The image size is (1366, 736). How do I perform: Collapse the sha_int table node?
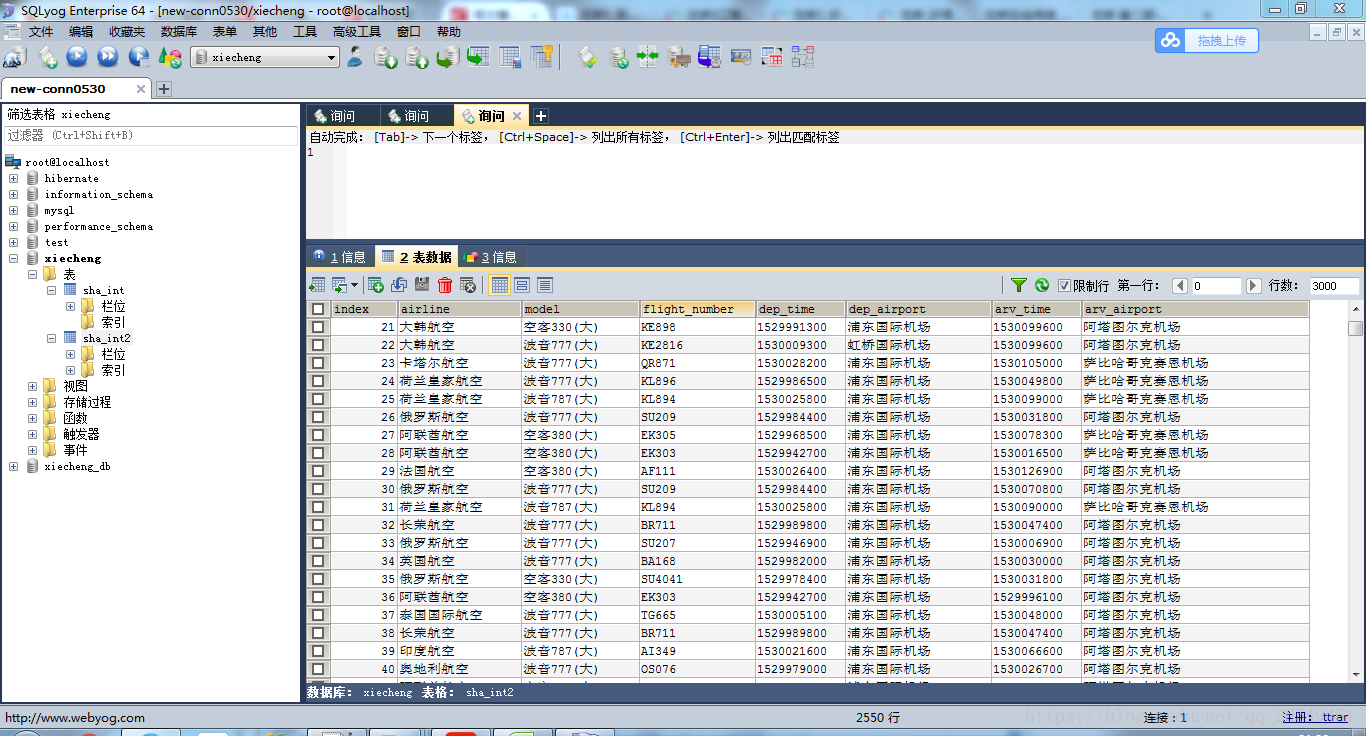point(51,290)
